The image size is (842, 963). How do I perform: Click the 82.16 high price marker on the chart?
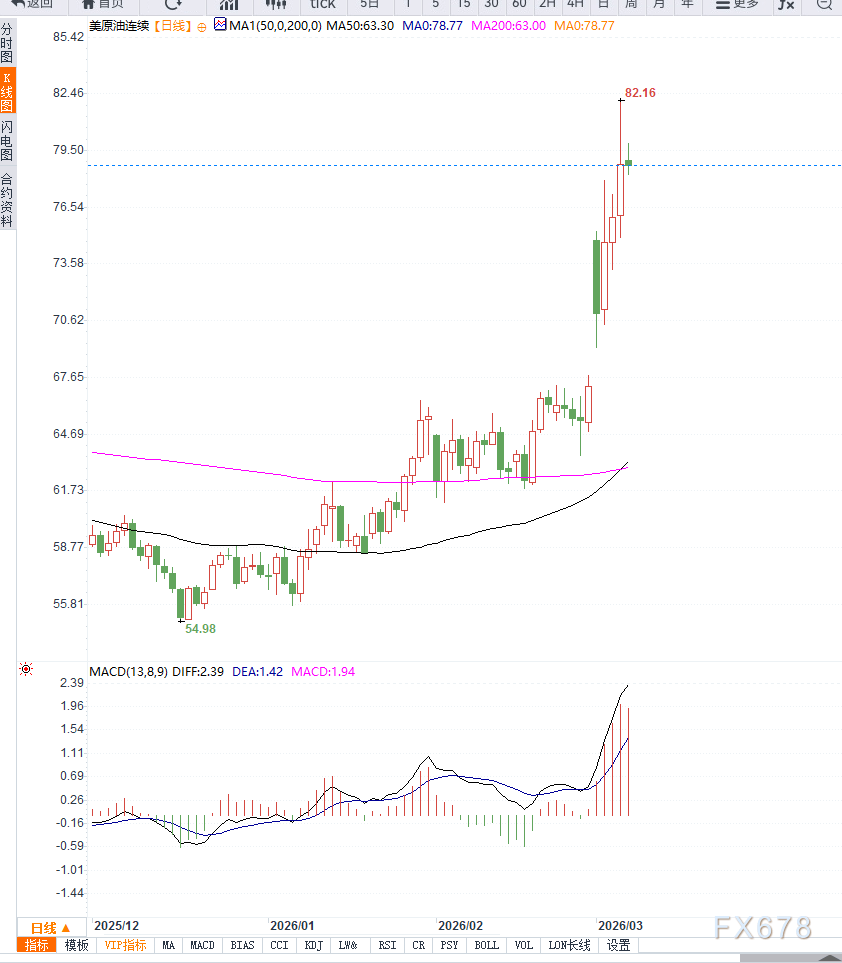tap(640, 93)
